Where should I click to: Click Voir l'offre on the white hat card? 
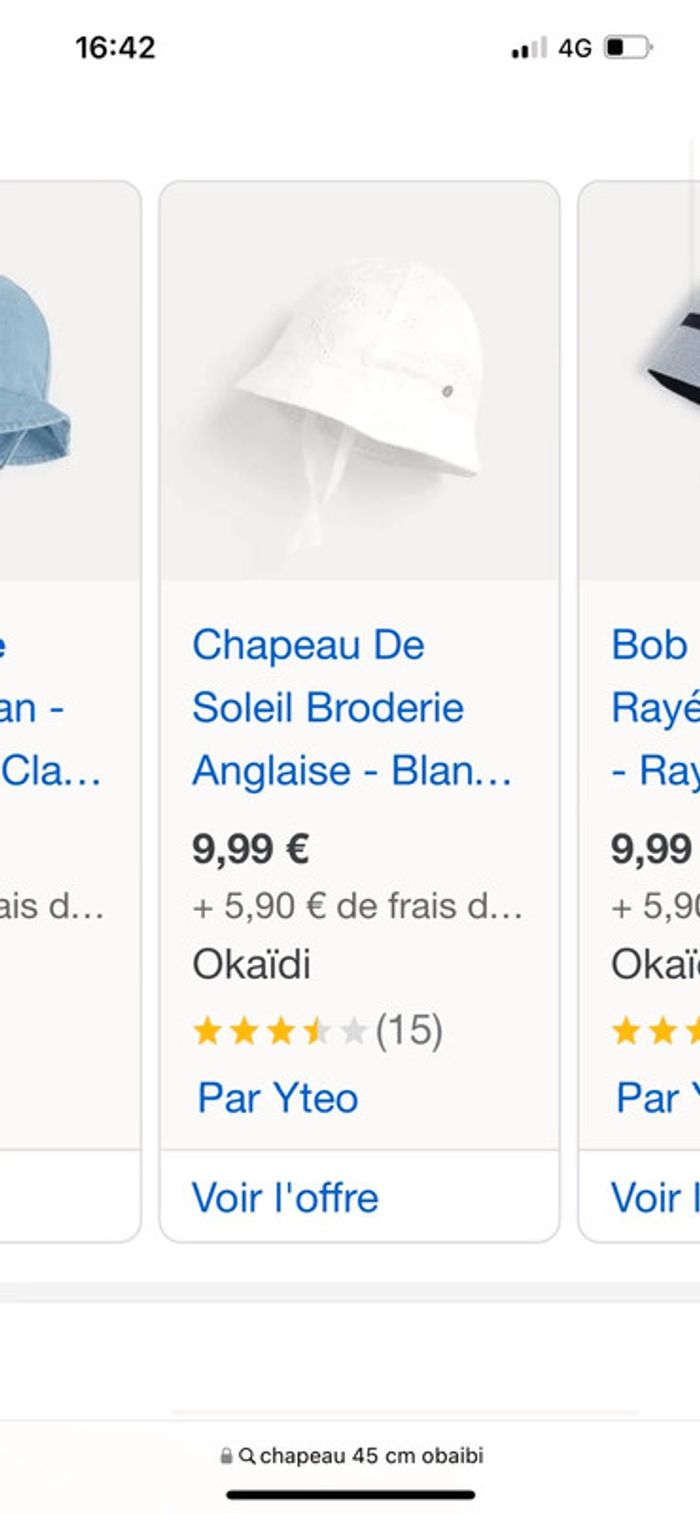(285, 1197)
